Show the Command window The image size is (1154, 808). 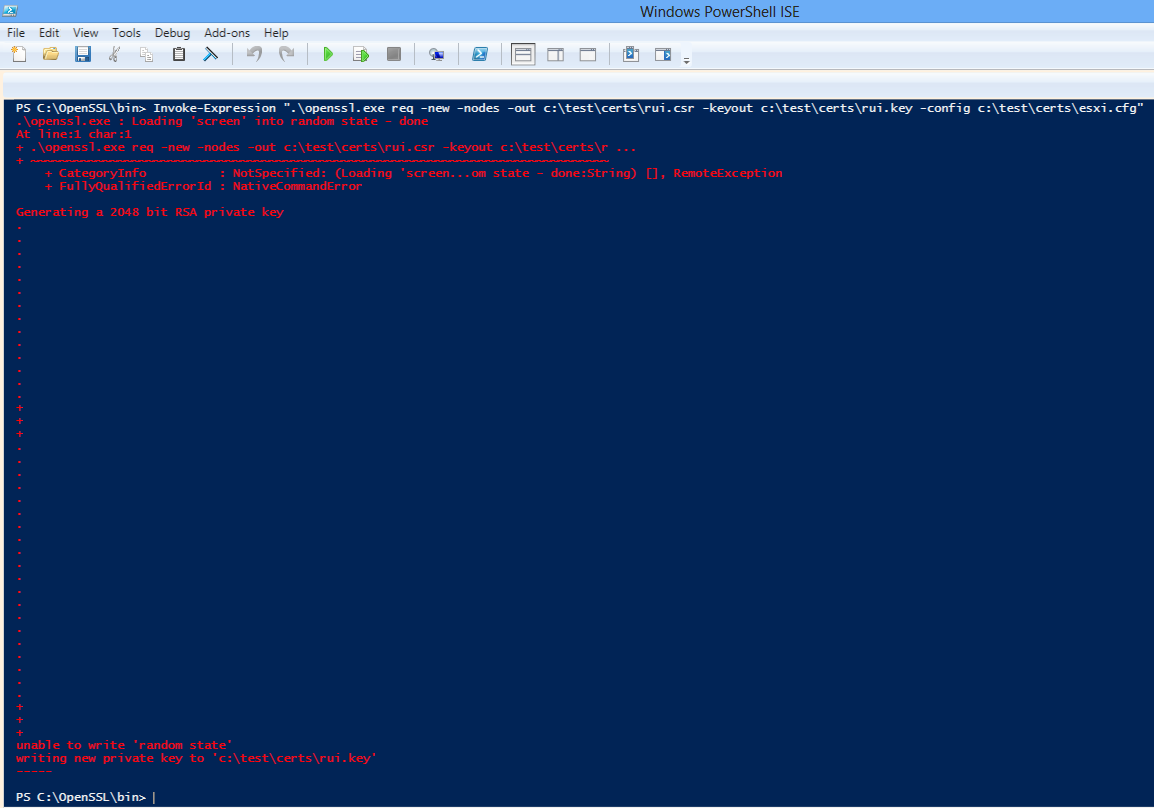coord(631,54)
